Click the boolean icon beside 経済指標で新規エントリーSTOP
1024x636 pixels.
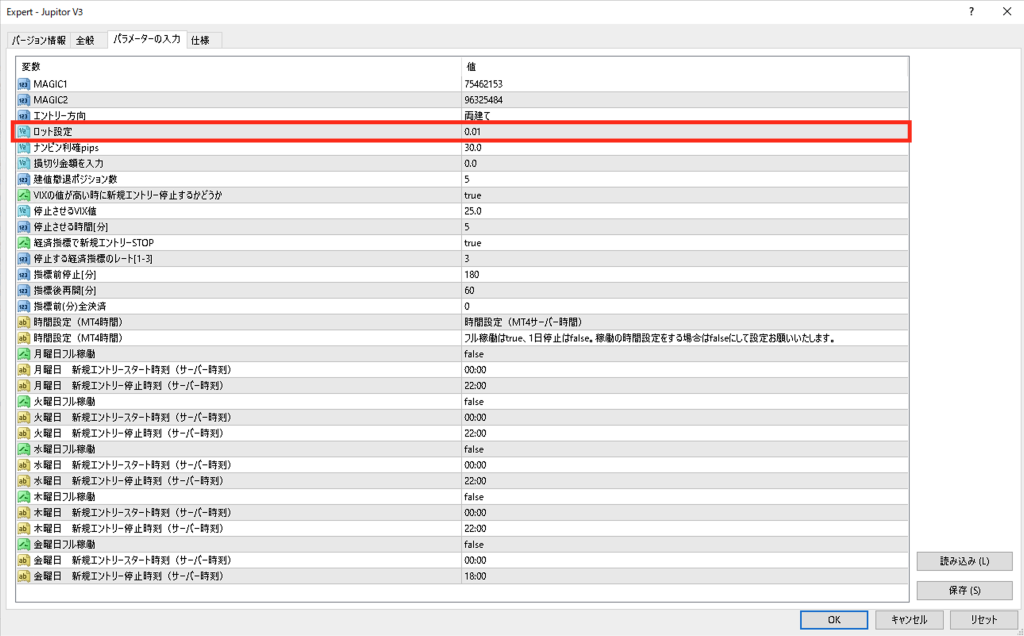[24, 243]
